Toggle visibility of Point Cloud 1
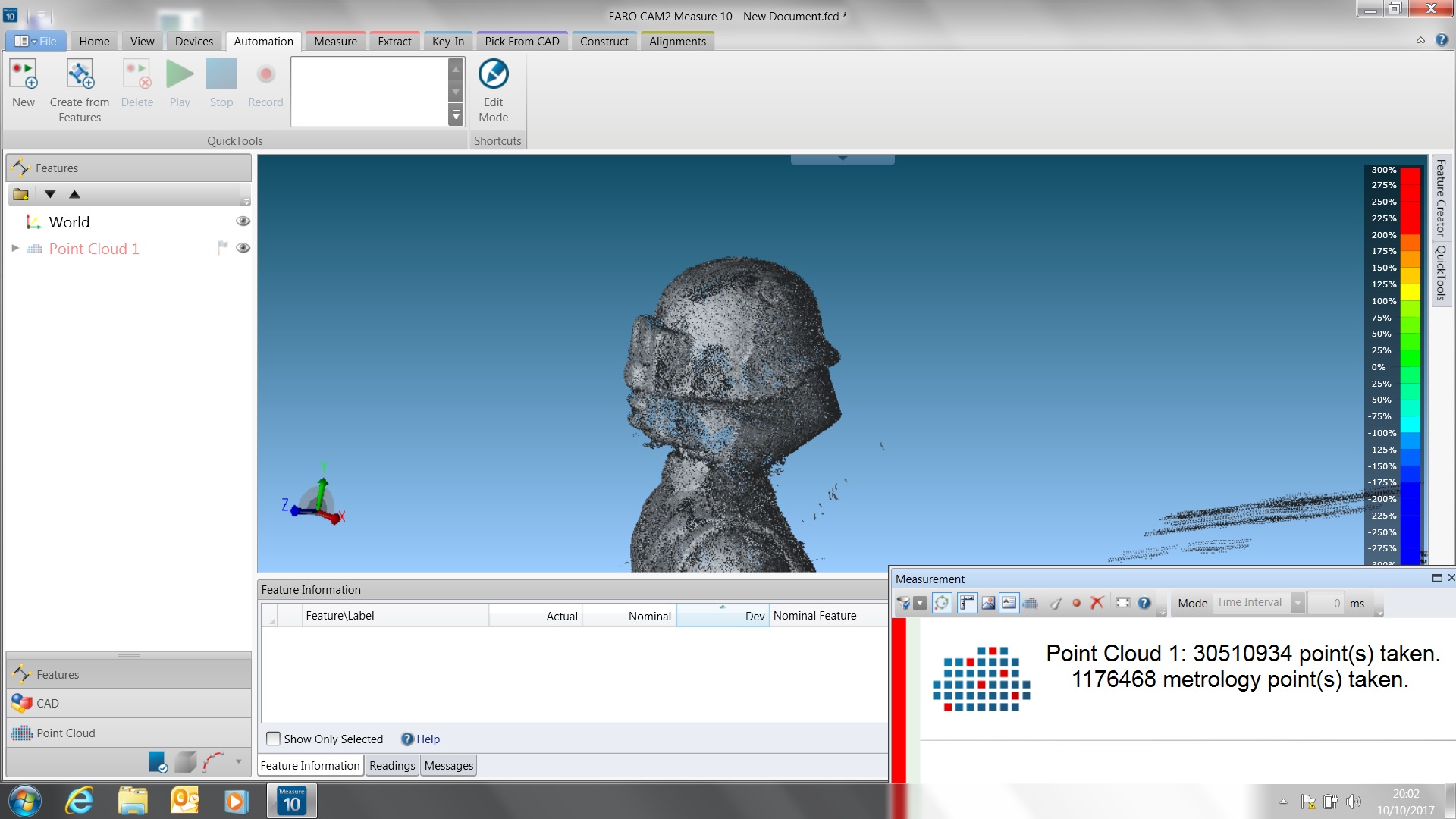Screen dimensions: 1456x819 243,248
